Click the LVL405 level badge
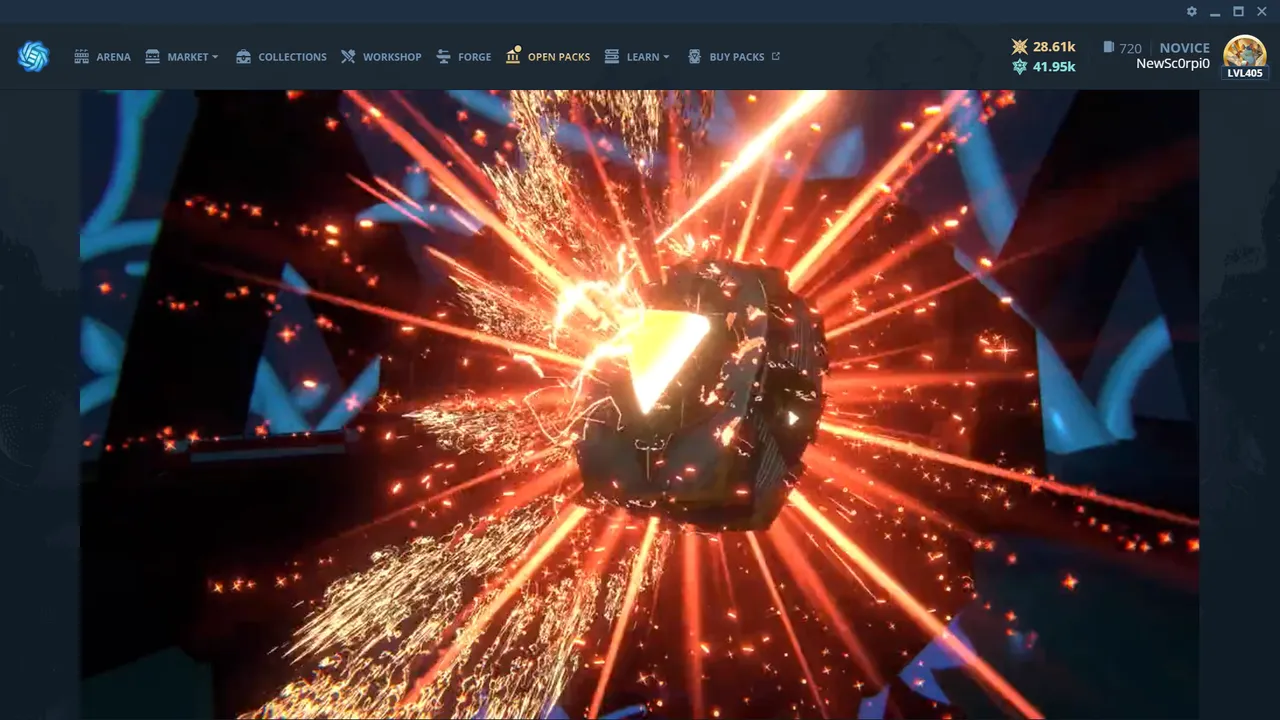The width and height of the screenshot is (1280, 720). pos(1245,73)
